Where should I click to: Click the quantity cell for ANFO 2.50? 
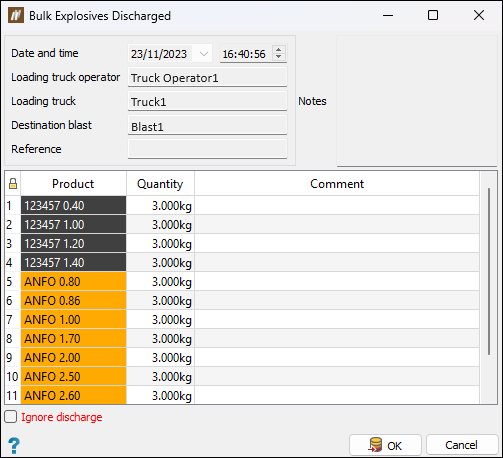(x=161, y=377)
